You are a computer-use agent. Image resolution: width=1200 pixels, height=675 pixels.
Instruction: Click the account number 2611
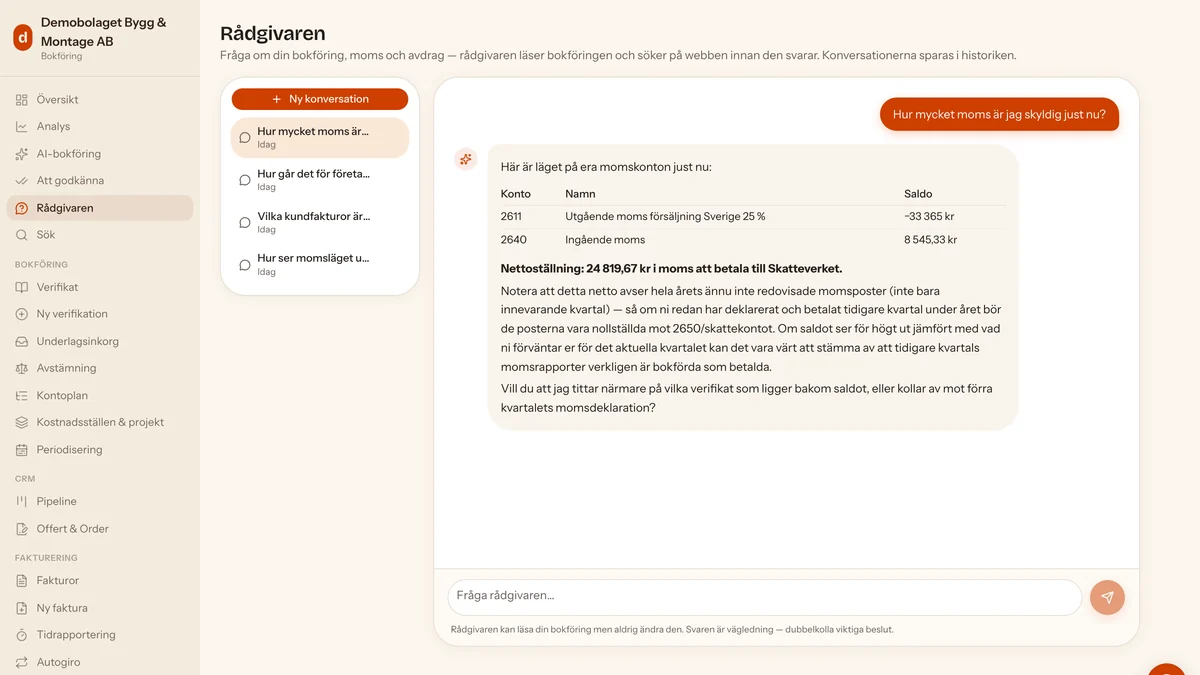511,217
